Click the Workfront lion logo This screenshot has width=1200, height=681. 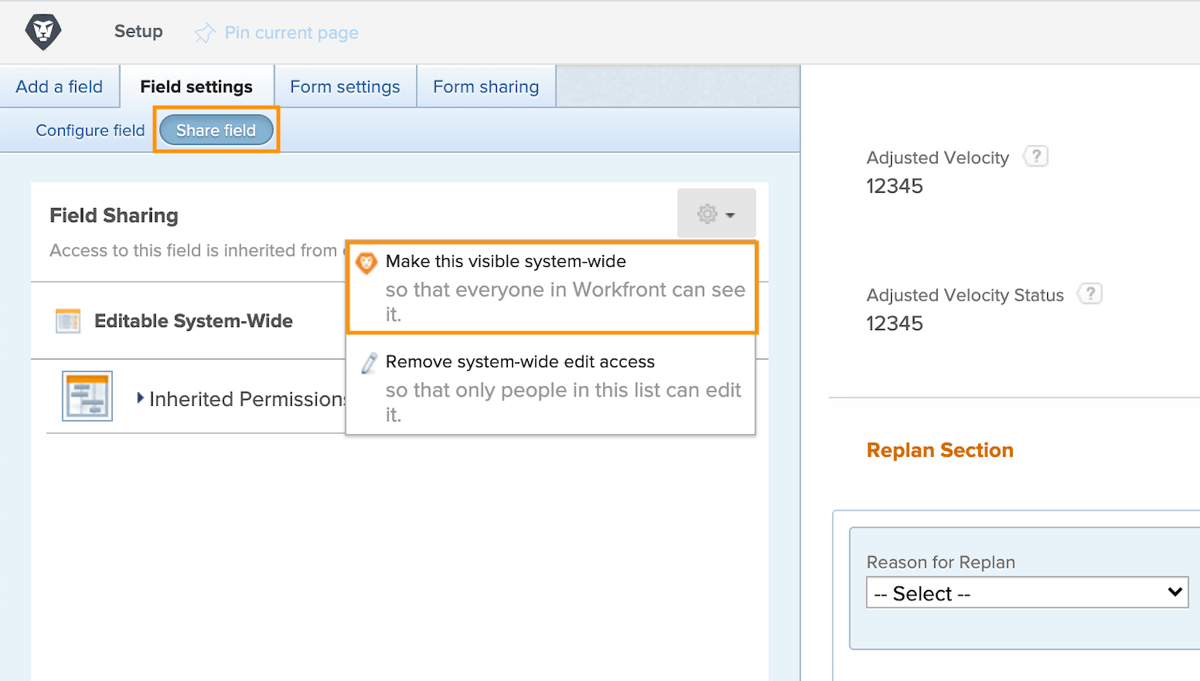[42, 31]
